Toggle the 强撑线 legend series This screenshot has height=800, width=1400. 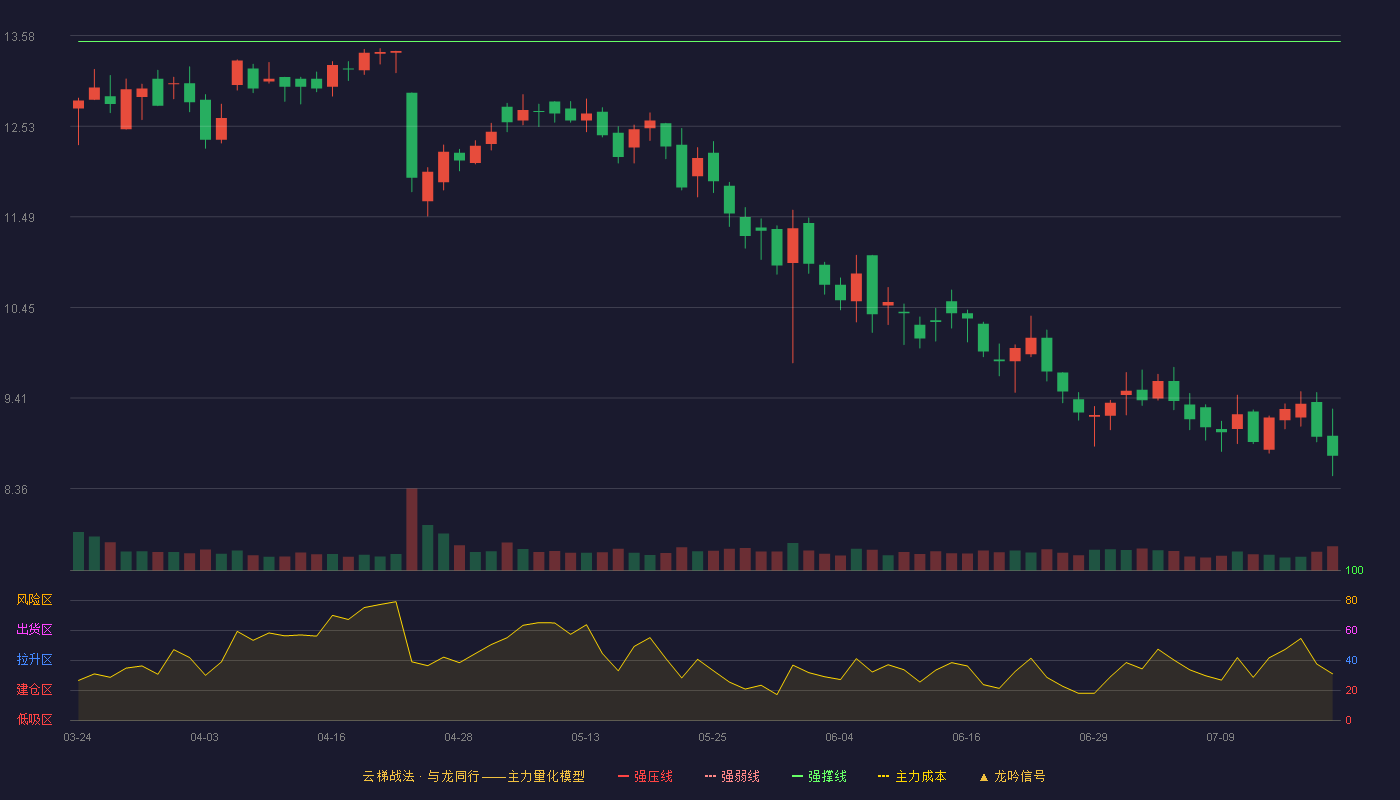[x=819, y=776]
